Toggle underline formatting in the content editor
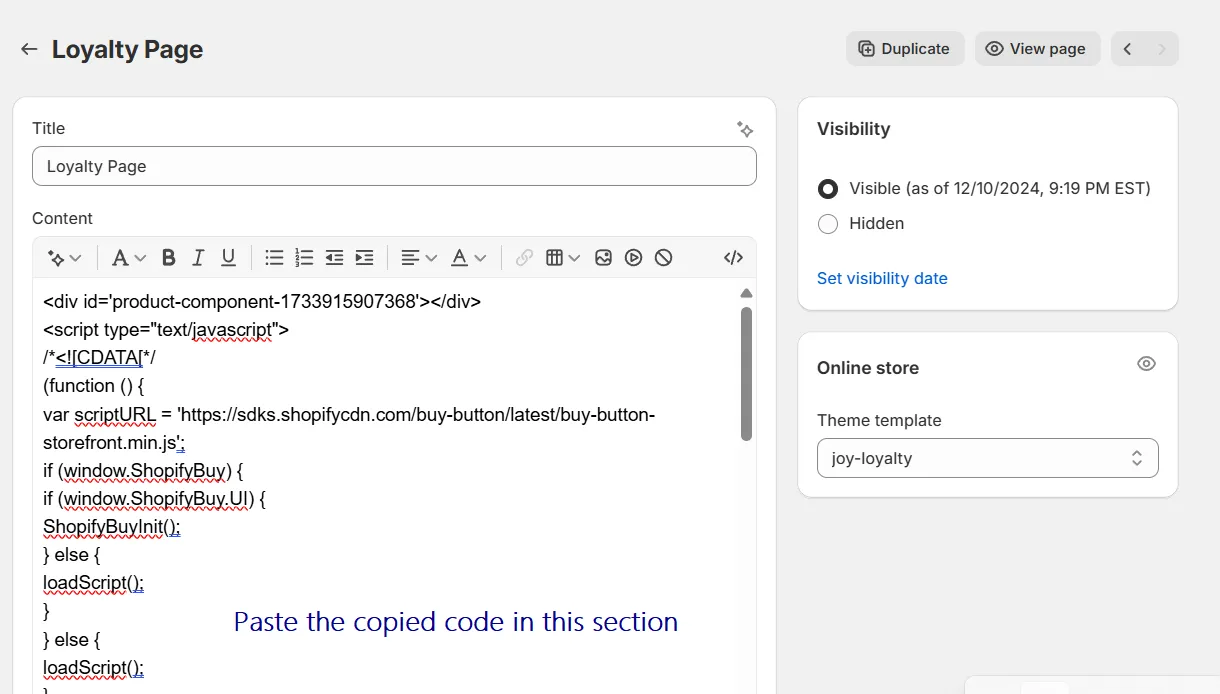 pyautogui.click(x=228, y=258)
